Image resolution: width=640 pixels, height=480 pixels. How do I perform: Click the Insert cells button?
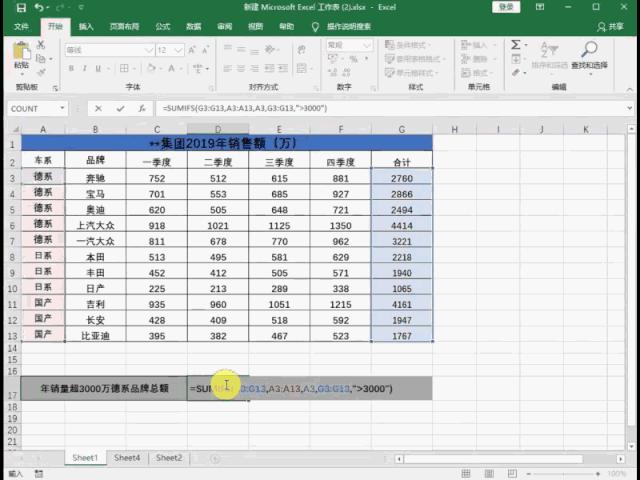pos(477,45)
